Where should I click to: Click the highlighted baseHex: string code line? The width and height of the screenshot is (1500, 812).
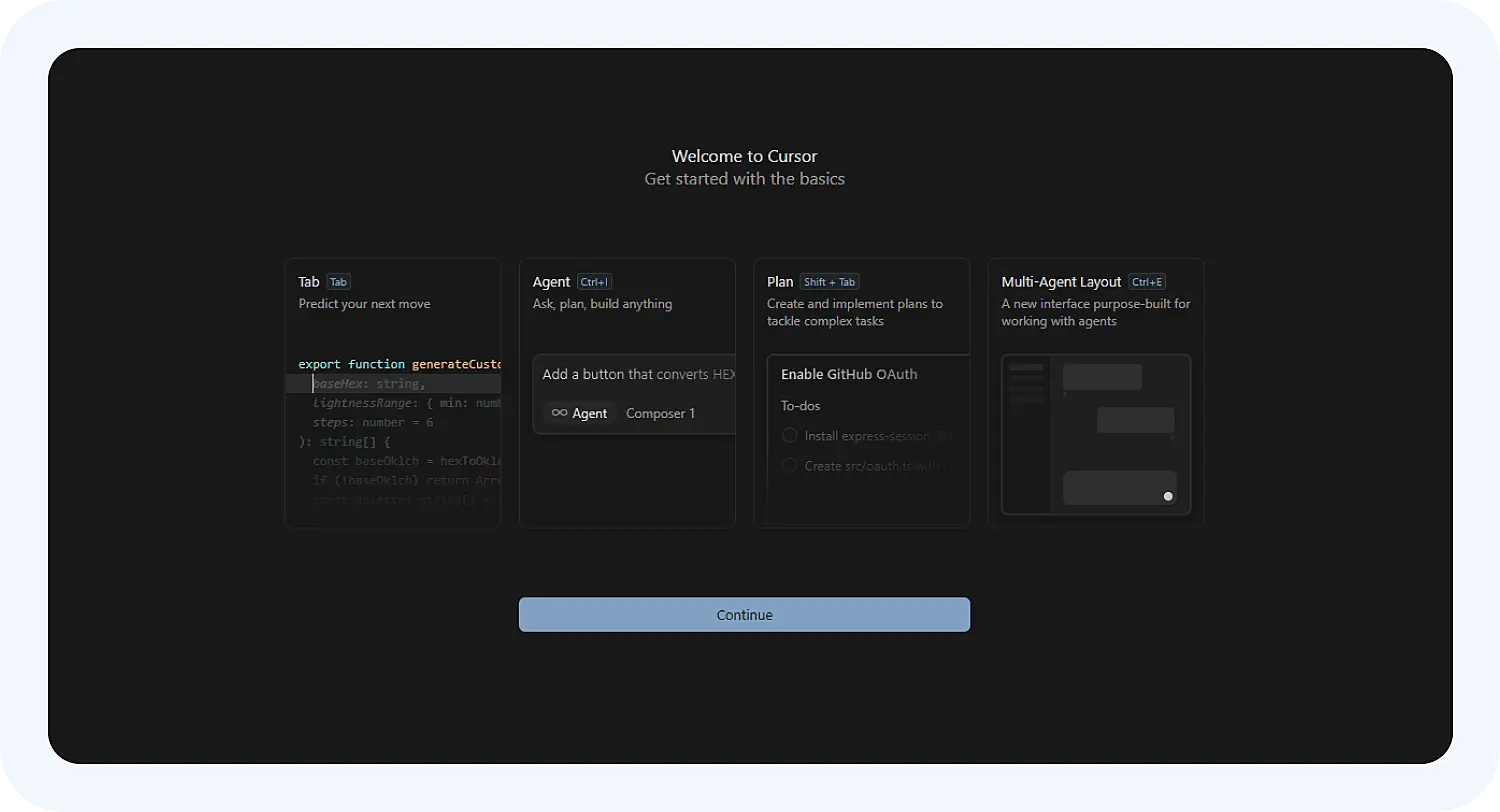click(x=369, y=384)
